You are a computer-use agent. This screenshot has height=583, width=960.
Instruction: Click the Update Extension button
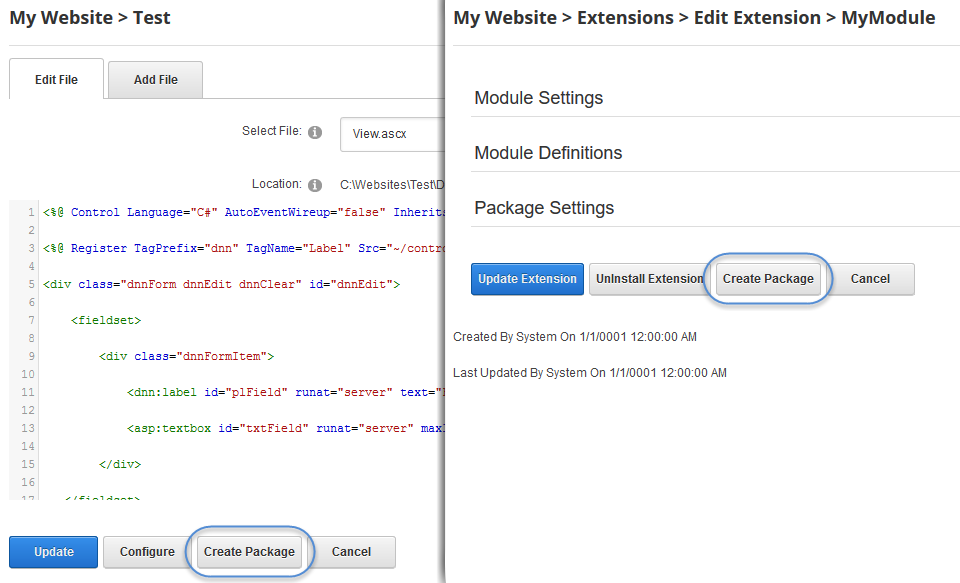(527, 279)
